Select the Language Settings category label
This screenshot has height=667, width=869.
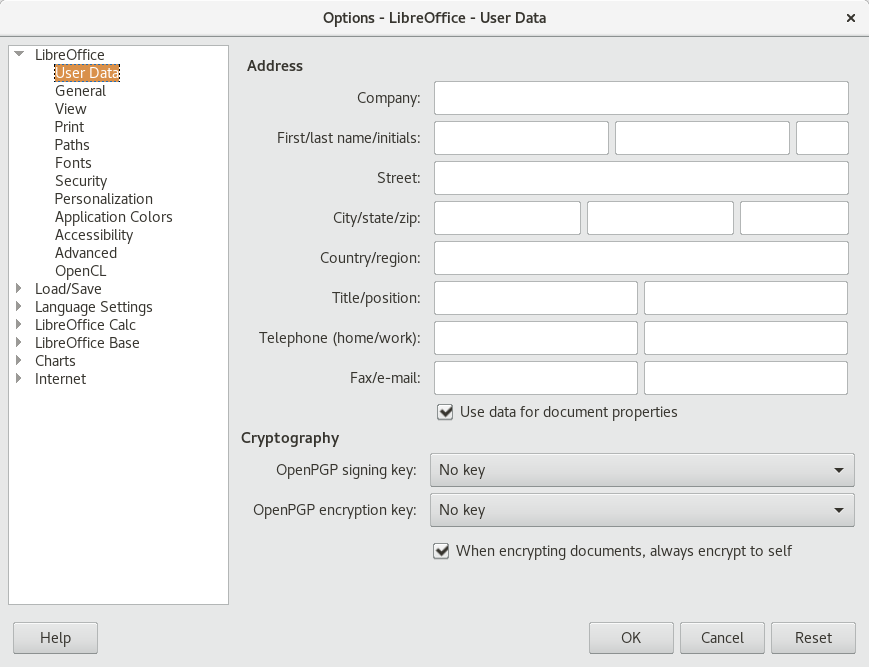[x=94, y=307]
